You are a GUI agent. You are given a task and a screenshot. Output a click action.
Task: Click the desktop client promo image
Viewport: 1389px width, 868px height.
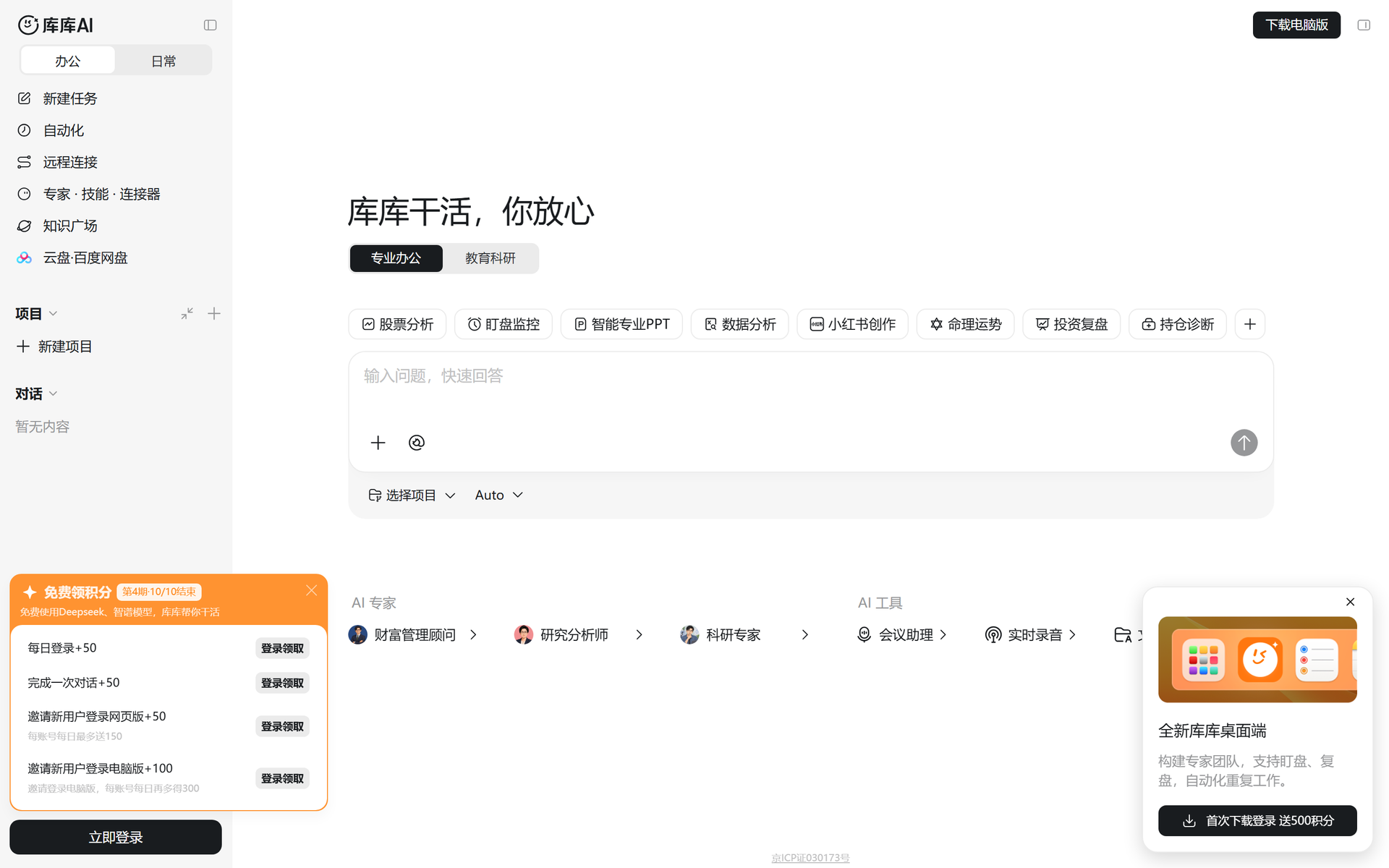(x=1257, y=660)
